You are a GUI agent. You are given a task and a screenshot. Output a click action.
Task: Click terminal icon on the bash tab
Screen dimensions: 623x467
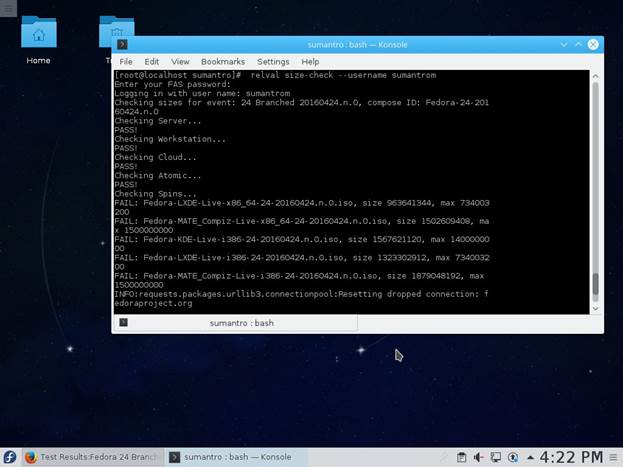tap(124, 322)
